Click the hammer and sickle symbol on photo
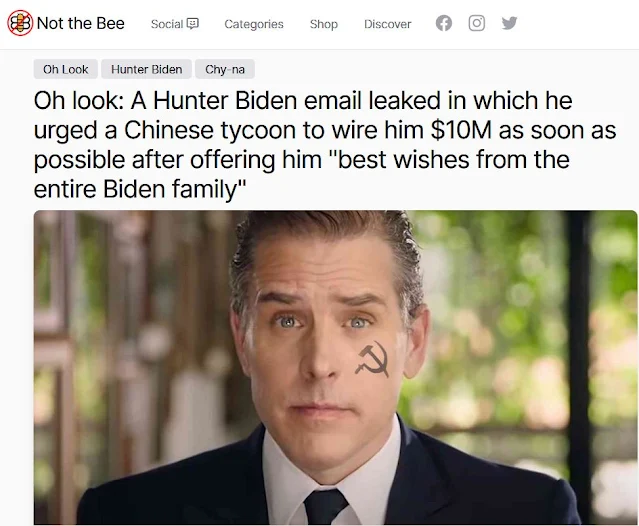 coord(371,359)
